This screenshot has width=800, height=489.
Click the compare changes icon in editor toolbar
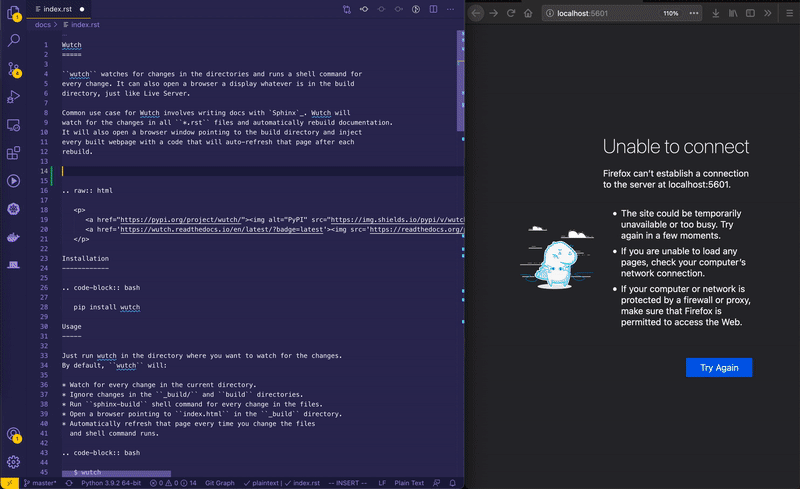click(347, 9)
